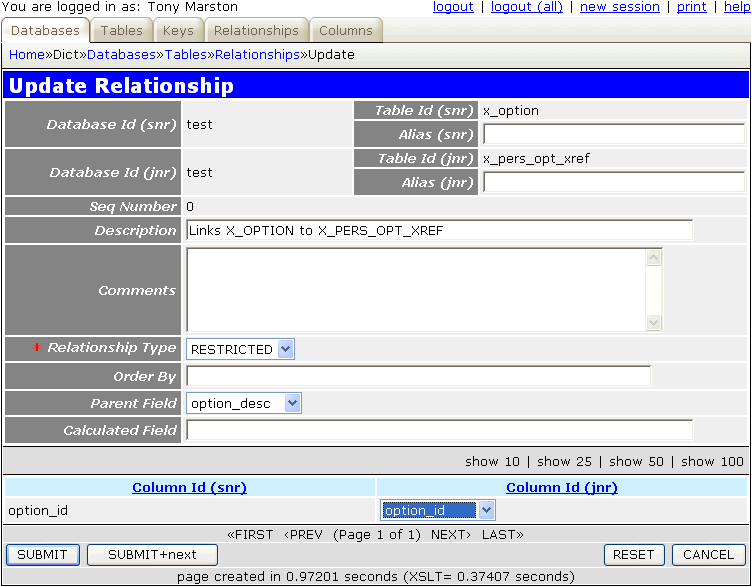Show 25 rows per page
The width and height of the screenshot is (752, 587).
564,461
